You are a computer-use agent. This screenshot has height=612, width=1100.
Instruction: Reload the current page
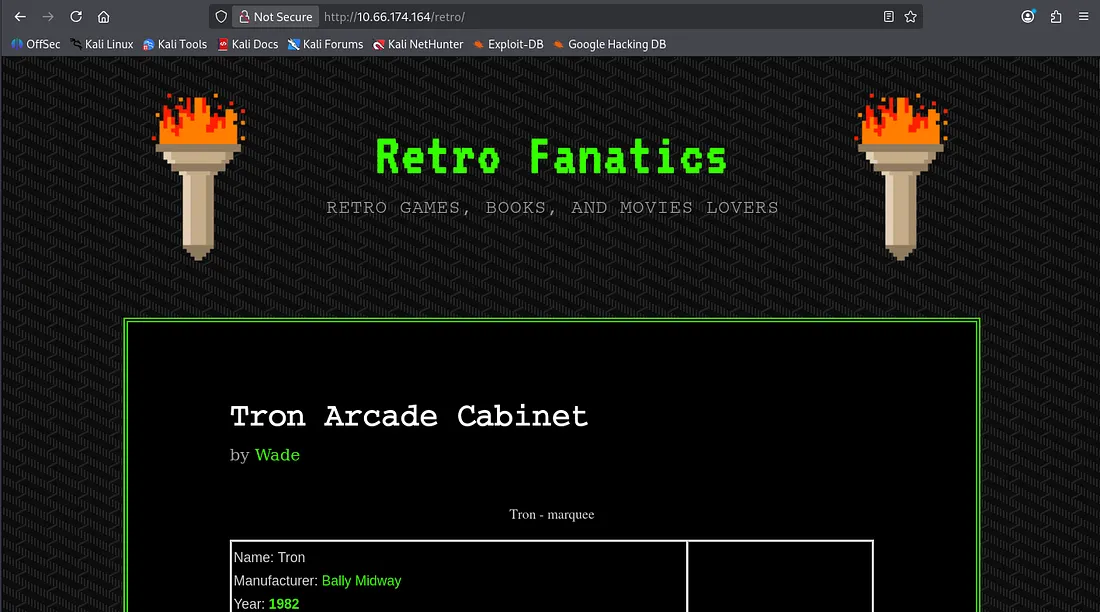click(76, 17)
